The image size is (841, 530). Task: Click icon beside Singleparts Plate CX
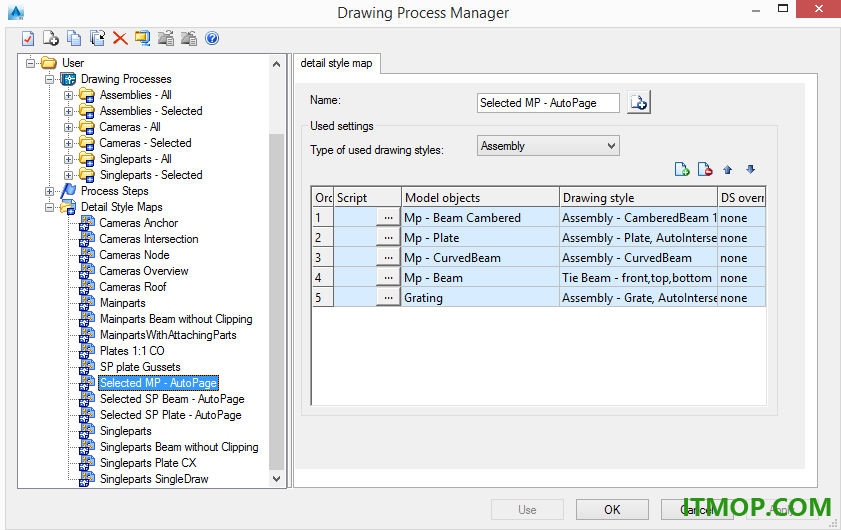(87, 463)
